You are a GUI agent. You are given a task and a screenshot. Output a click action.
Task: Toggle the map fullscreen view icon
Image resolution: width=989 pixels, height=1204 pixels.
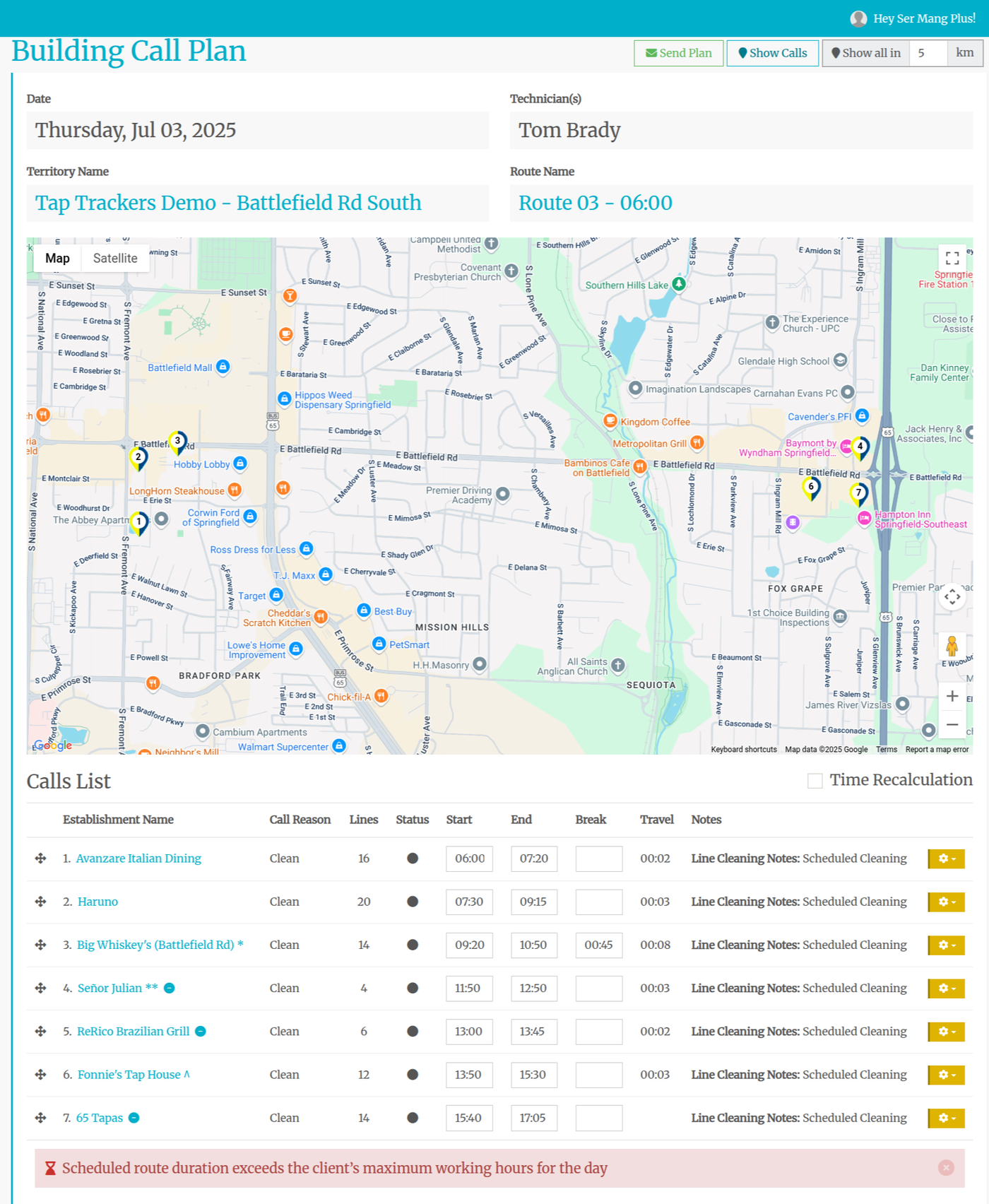click(952, 258)
